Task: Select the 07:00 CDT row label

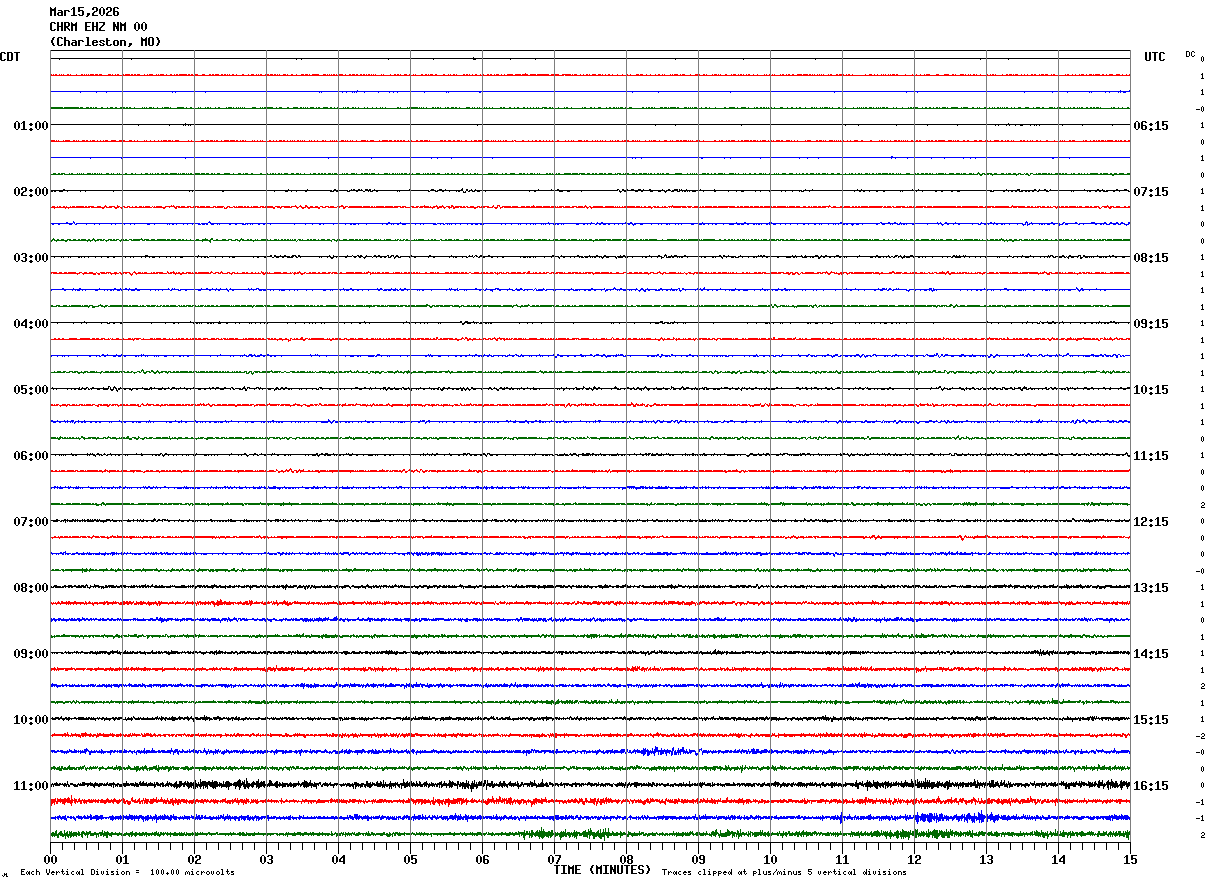Action: [x=31, y=522]
